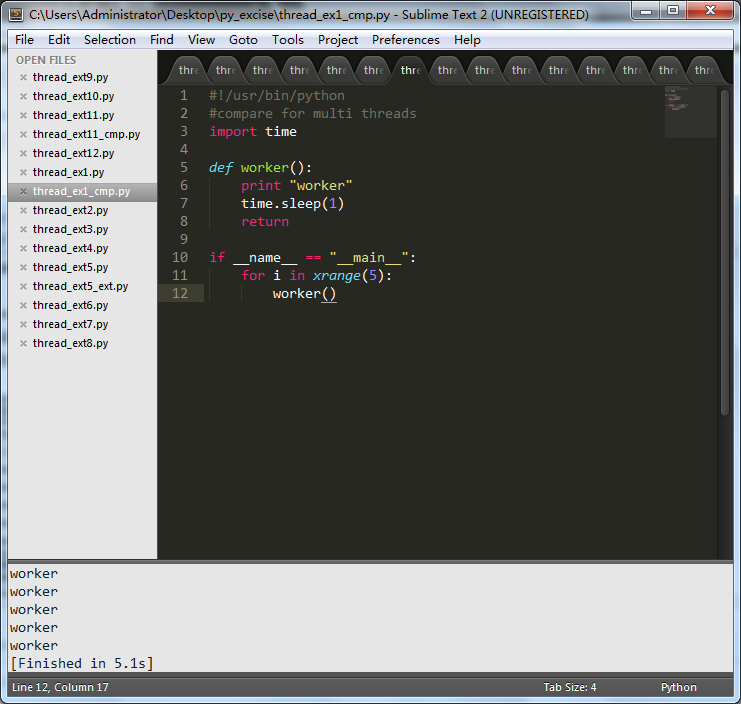Close thread_ext2.py with its x icon

click(x=23, y=211)
